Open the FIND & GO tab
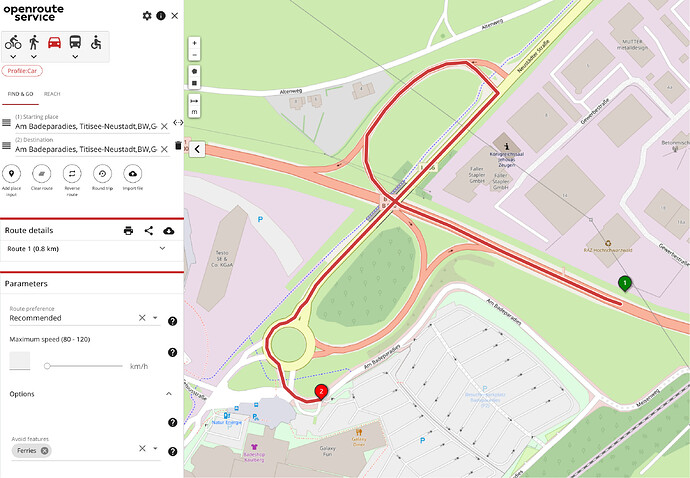Screen dimensions: 690x478 pos(20,94)
